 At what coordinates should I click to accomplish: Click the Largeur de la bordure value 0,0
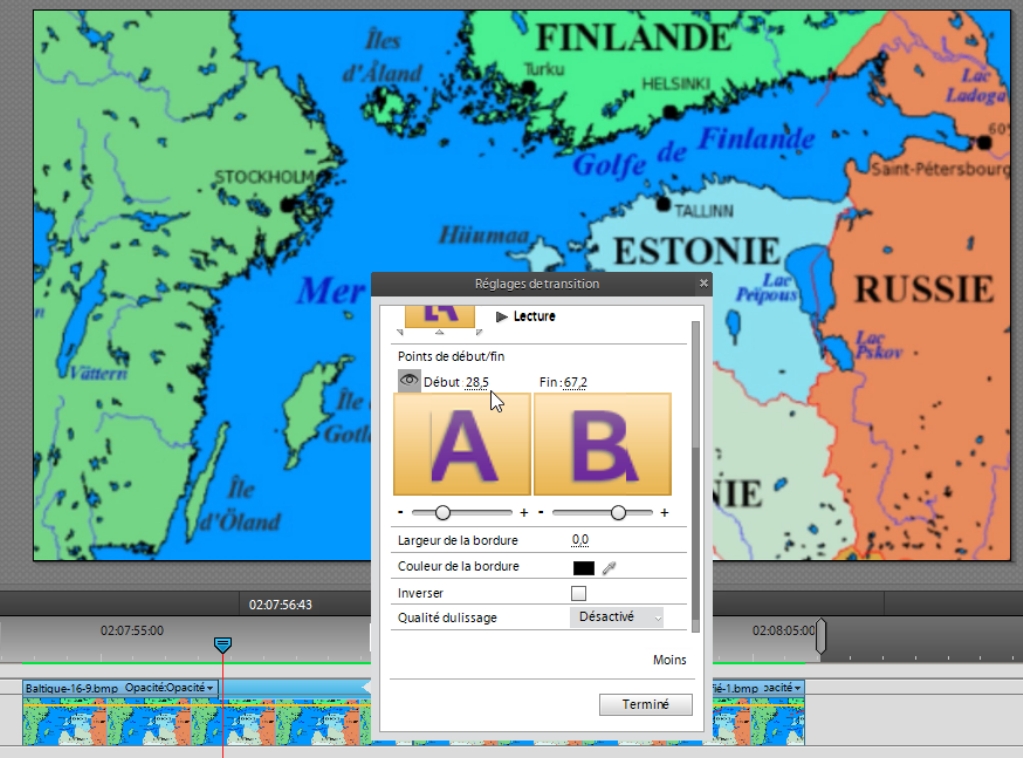click(x=580, y=539)
